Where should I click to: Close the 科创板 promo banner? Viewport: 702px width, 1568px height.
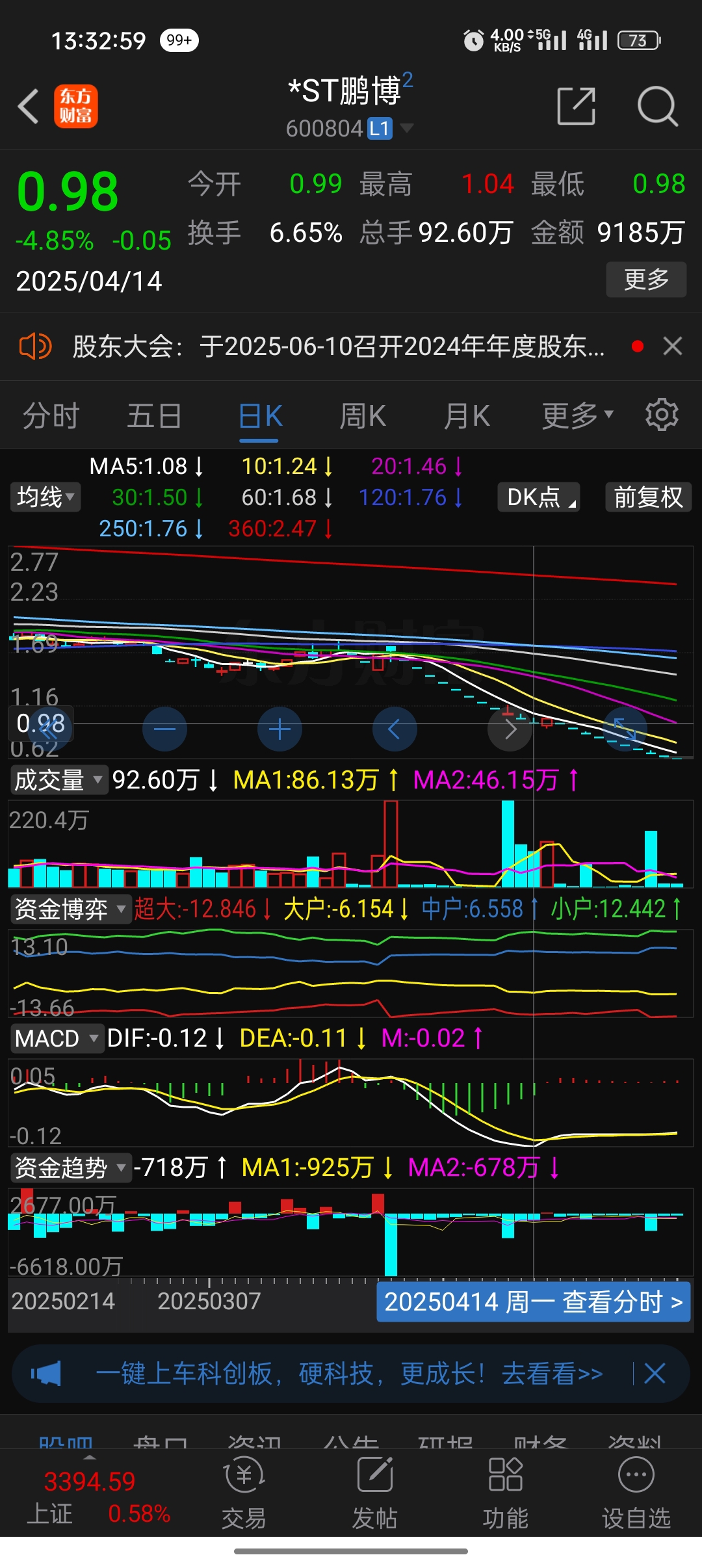click(655, 1374)
